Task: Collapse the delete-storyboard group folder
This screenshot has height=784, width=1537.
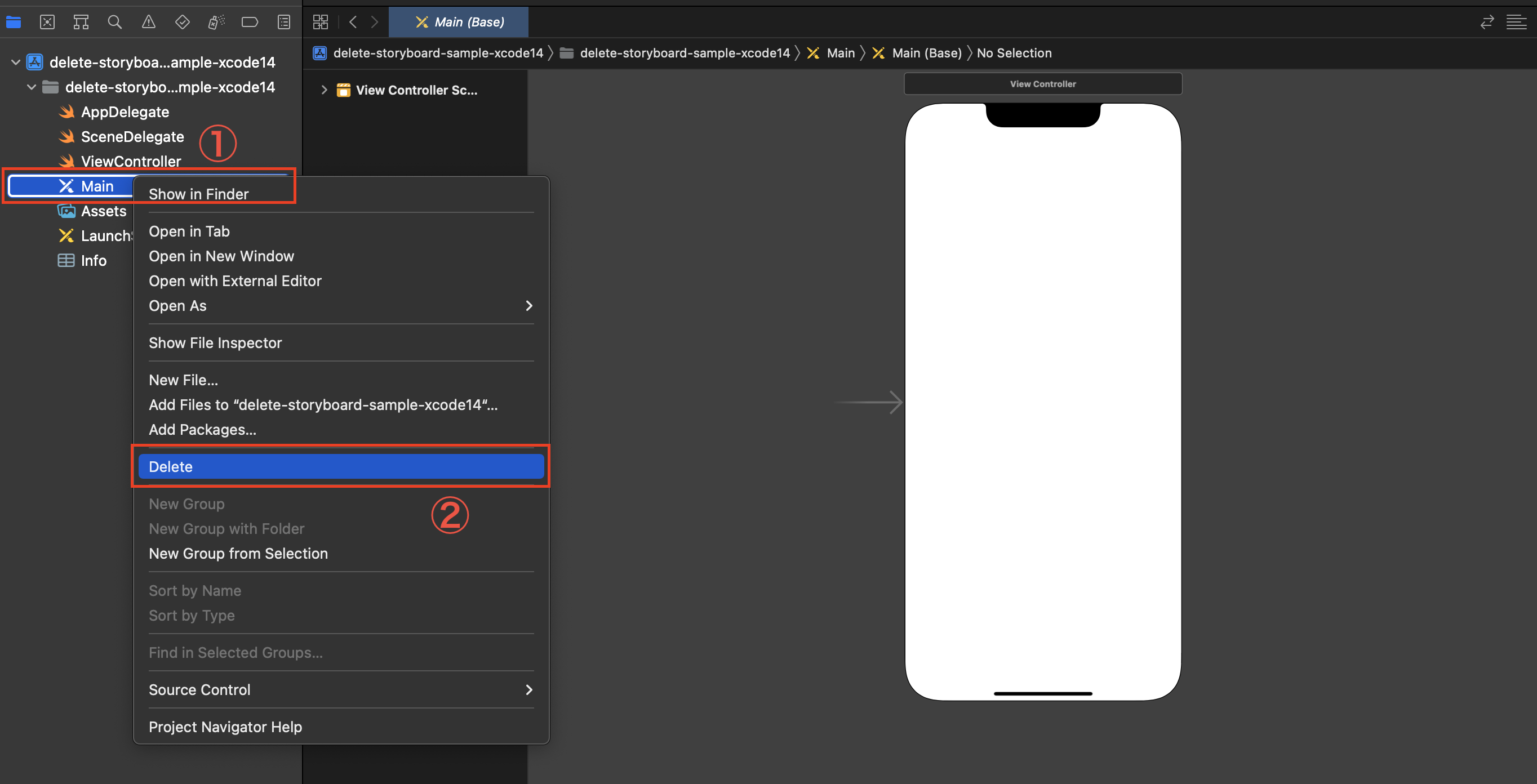Action: [32, 87]
